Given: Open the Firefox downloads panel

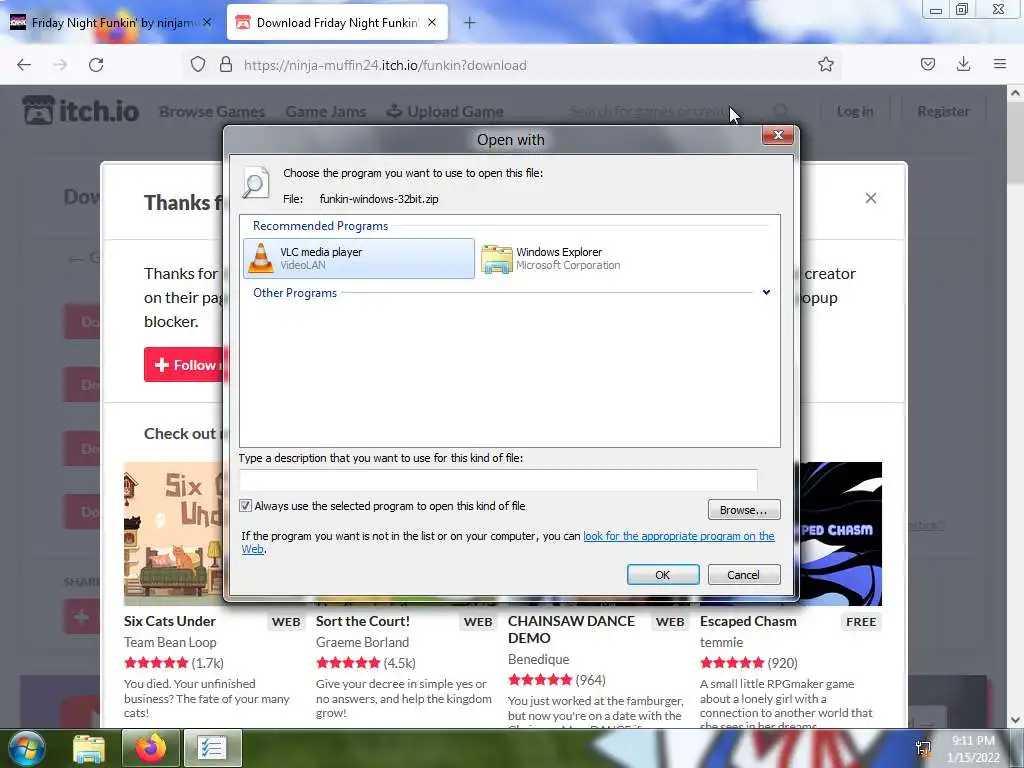Looking at the screenshot, I should 963,64.
